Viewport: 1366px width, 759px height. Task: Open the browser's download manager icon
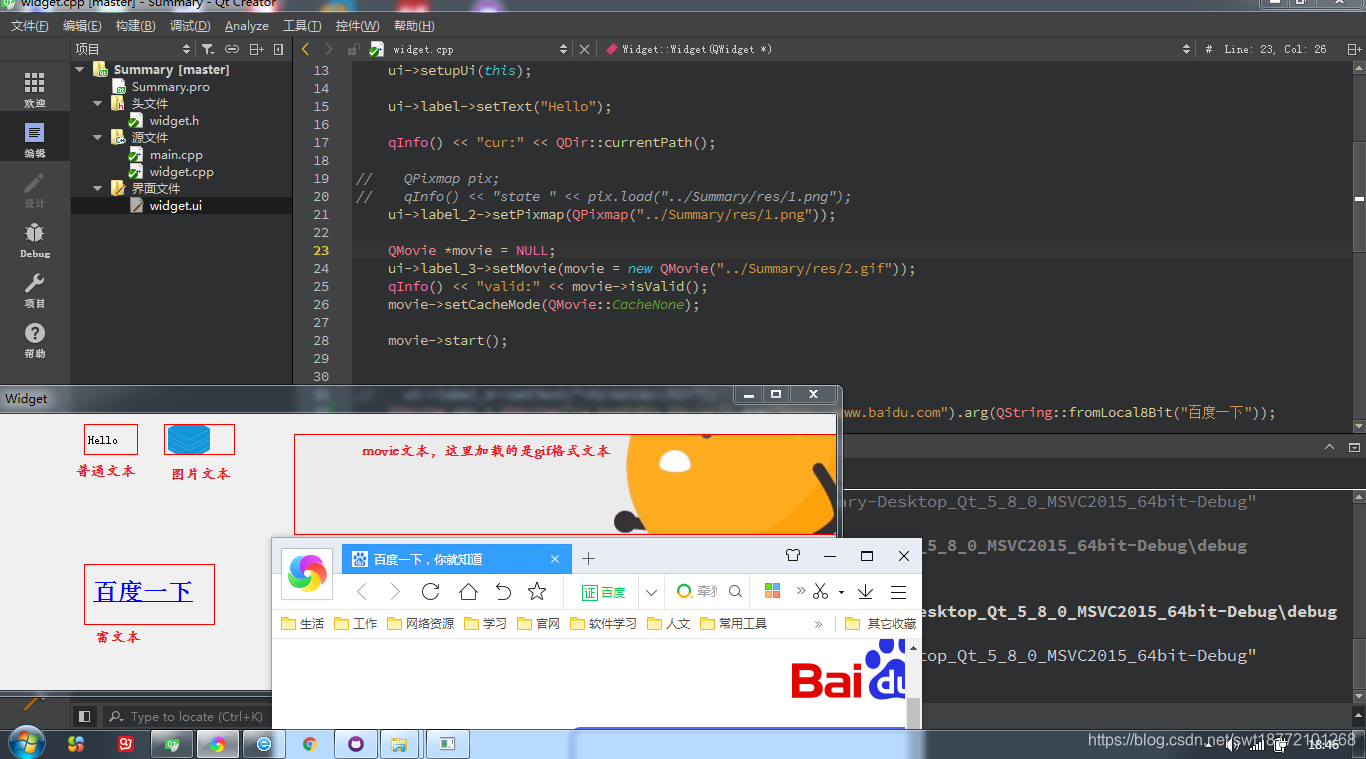point(864,592)
